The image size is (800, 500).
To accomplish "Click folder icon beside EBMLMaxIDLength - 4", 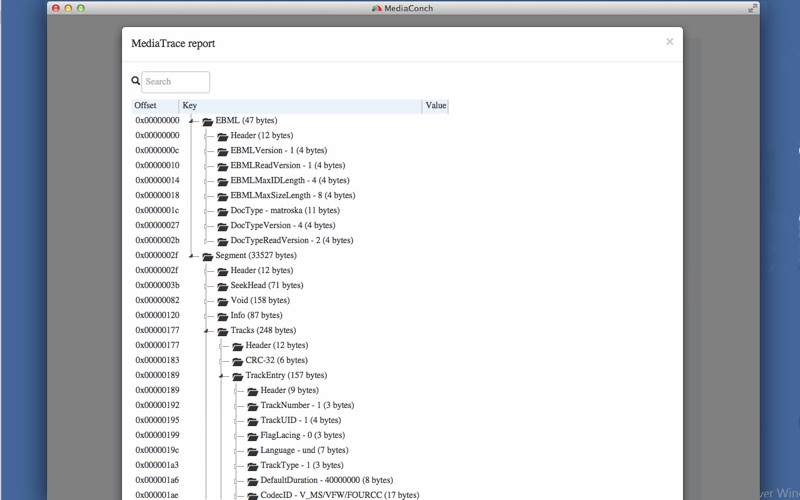I will [222, 181].
